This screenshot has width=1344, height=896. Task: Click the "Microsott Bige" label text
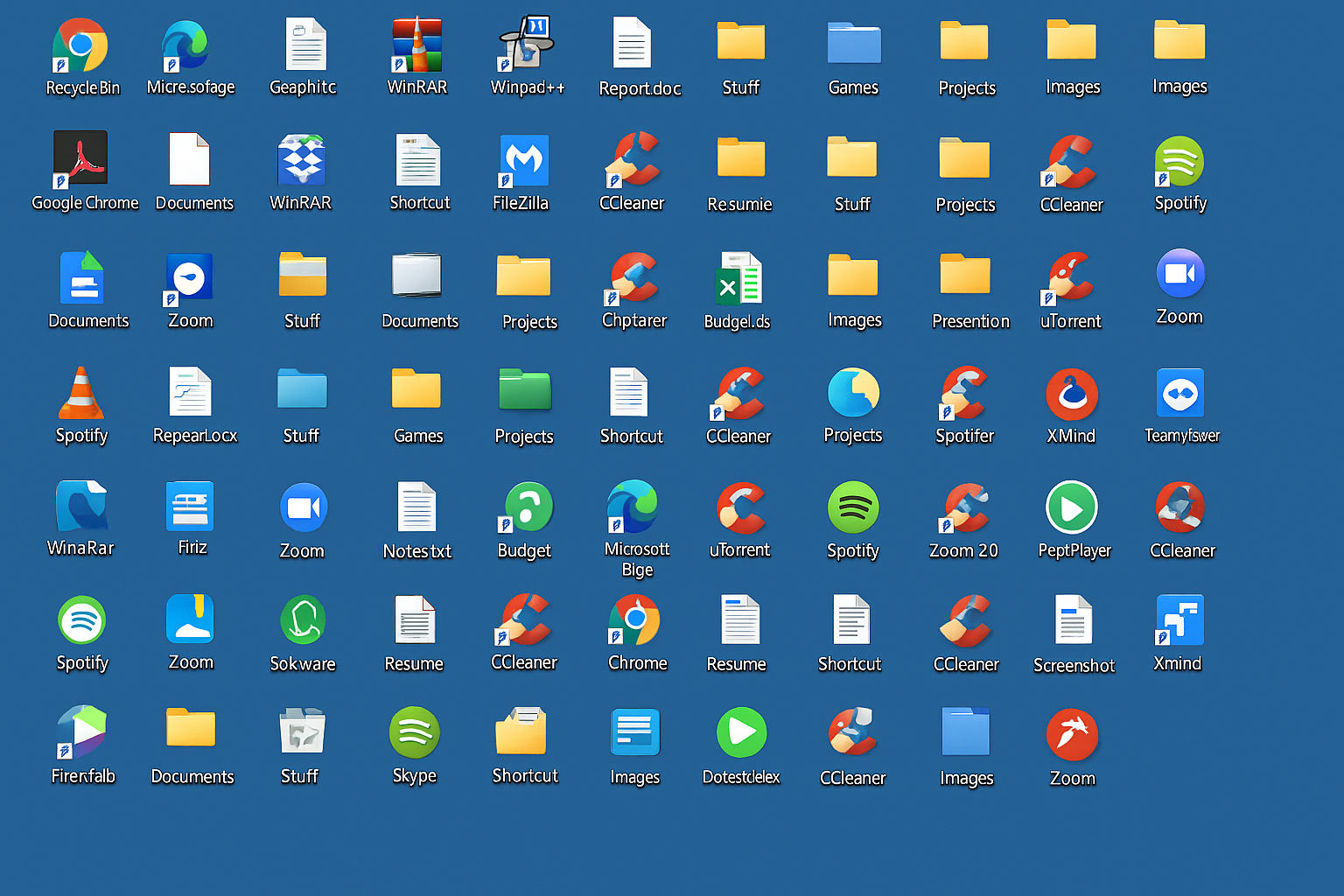pos(637,559)
